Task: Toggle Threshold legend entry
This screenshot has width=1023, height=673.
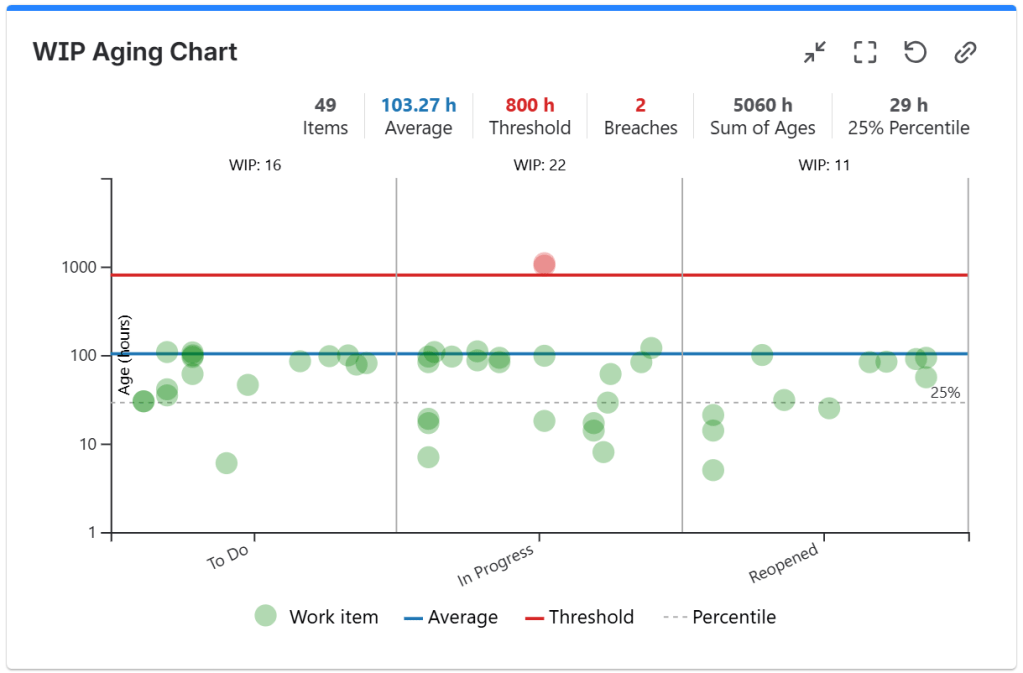Action: [x=579, y=617]
